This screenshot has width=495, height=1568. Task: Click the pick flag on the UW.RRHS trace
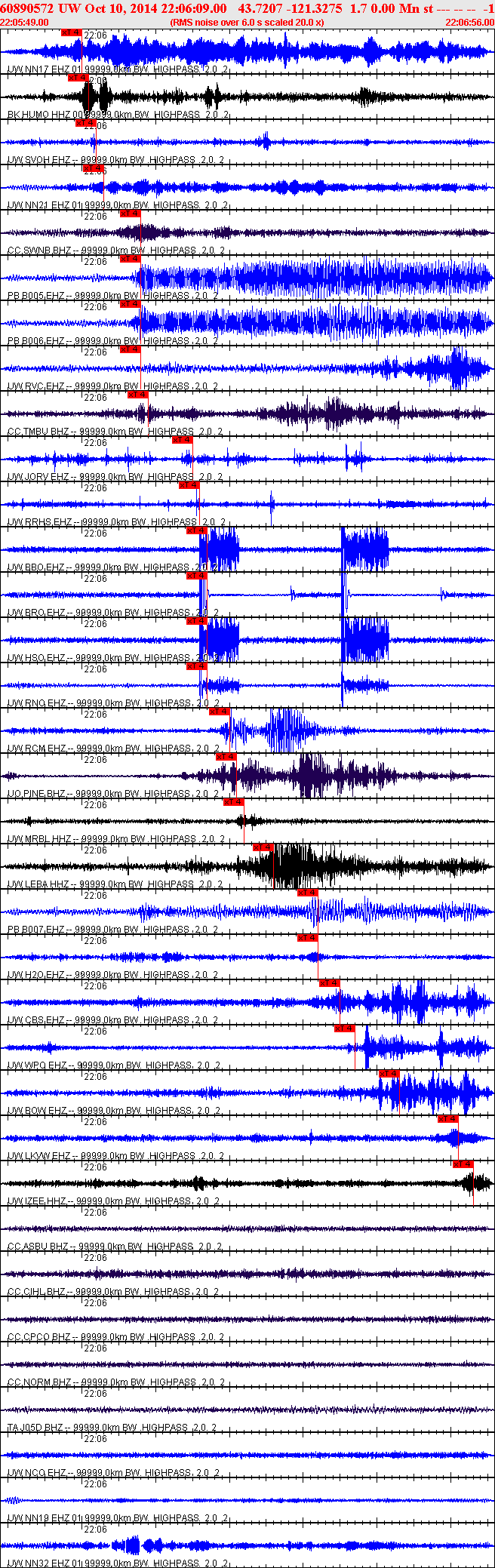click(x=189, y=485)
